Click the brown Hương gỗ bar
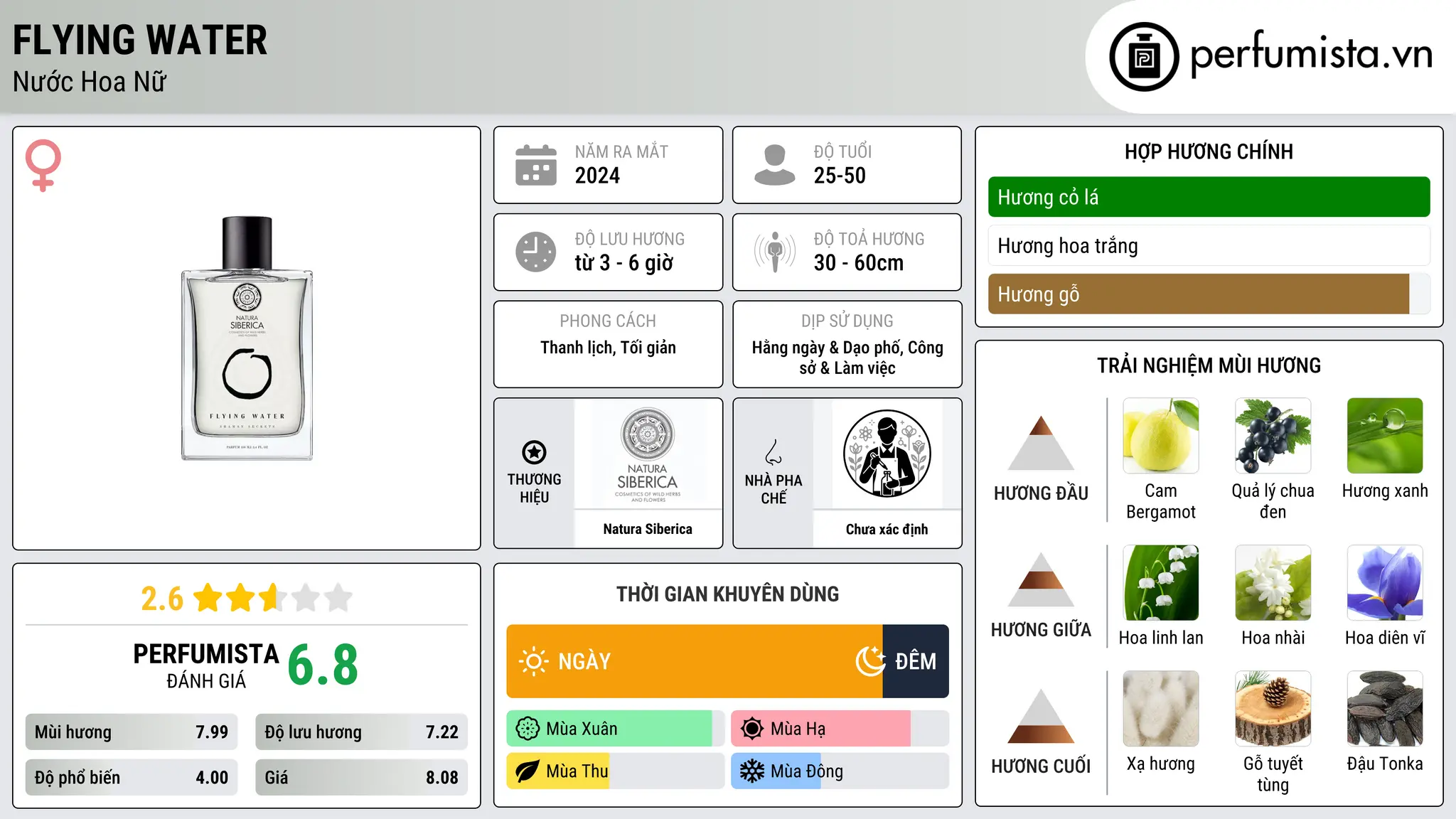Screen dimensions: 1456x819 [1199, 294]
